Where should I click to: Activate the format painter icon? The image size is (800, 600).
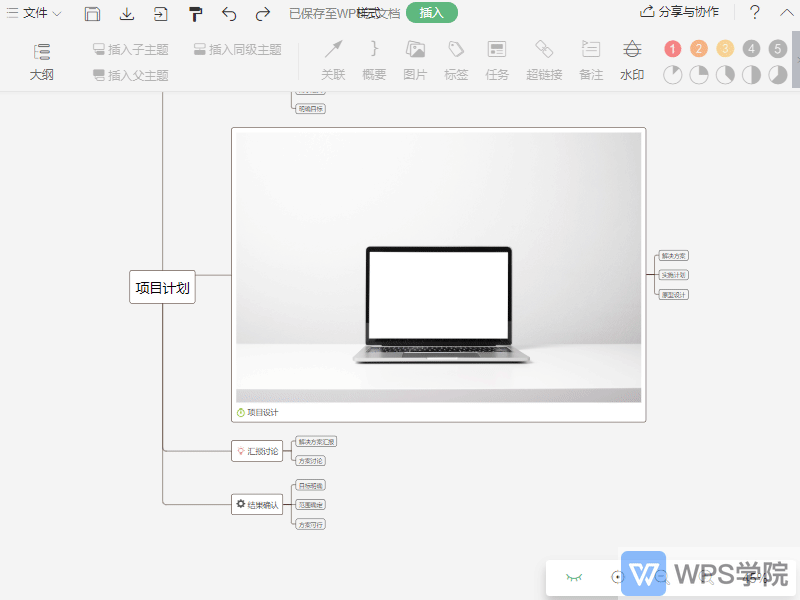click(x=195, y=14)
